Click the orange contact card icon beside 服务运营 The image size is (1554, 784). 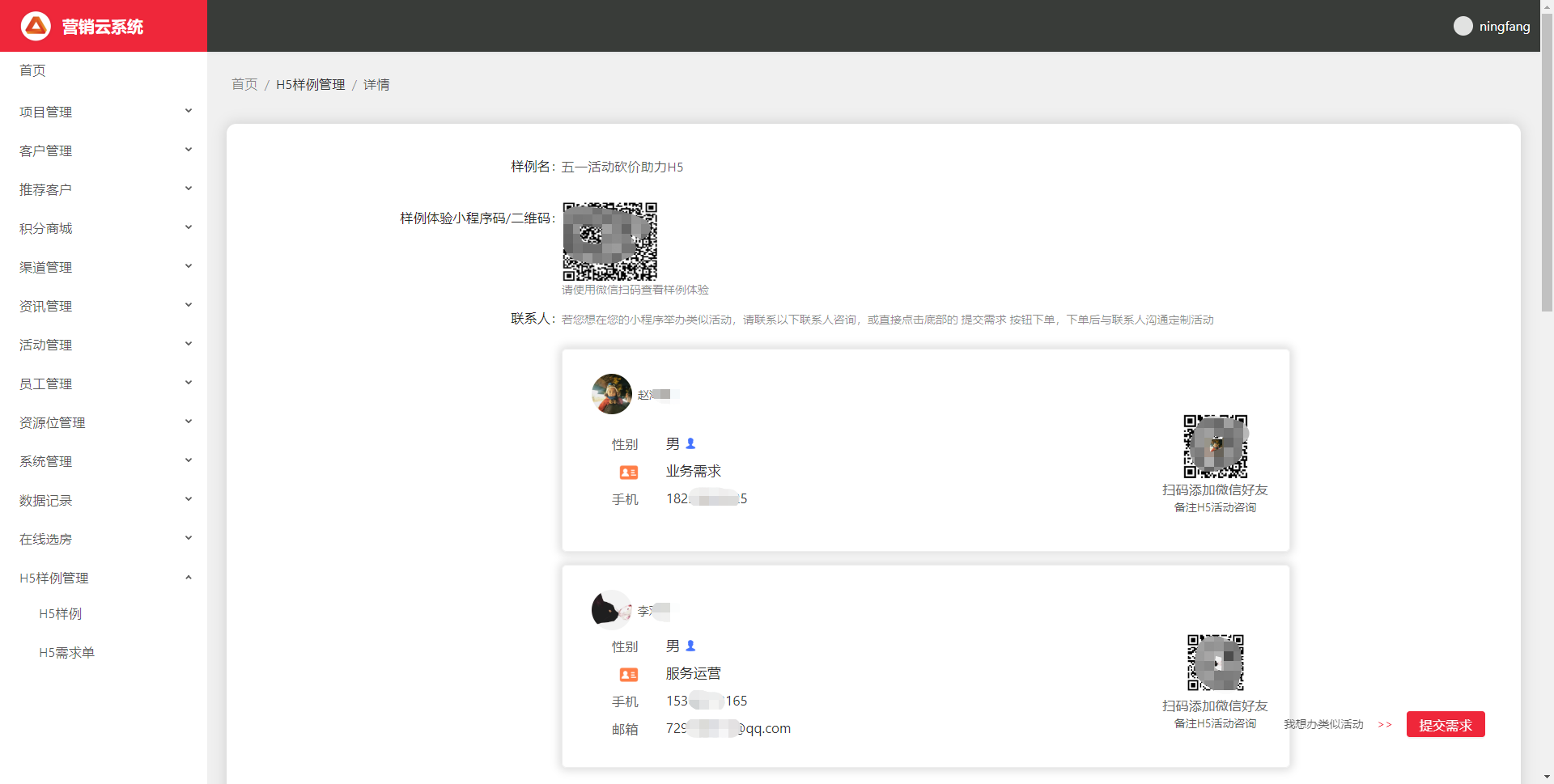(x=629, y=674)
